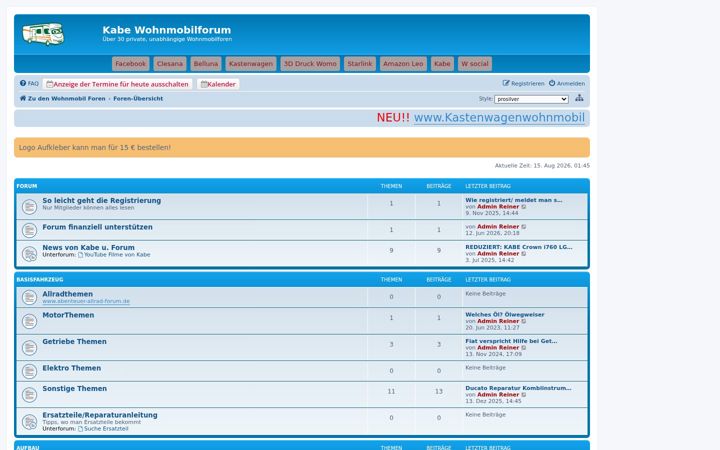View latest post icon in Registrierung row
720x450 pixels.
(524, 207)
